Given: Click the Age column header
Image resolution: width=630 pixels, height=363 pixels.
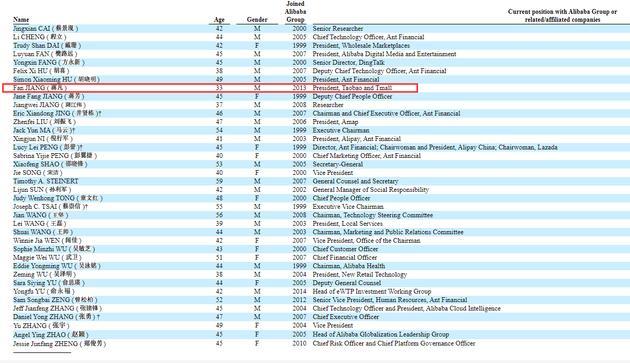Looking at the screenshot, I should [x=219, y=19].
